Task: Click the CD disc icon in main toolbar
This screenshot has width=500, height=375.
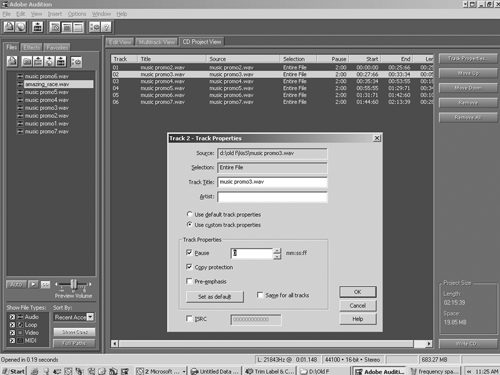Action: point(20,27)
